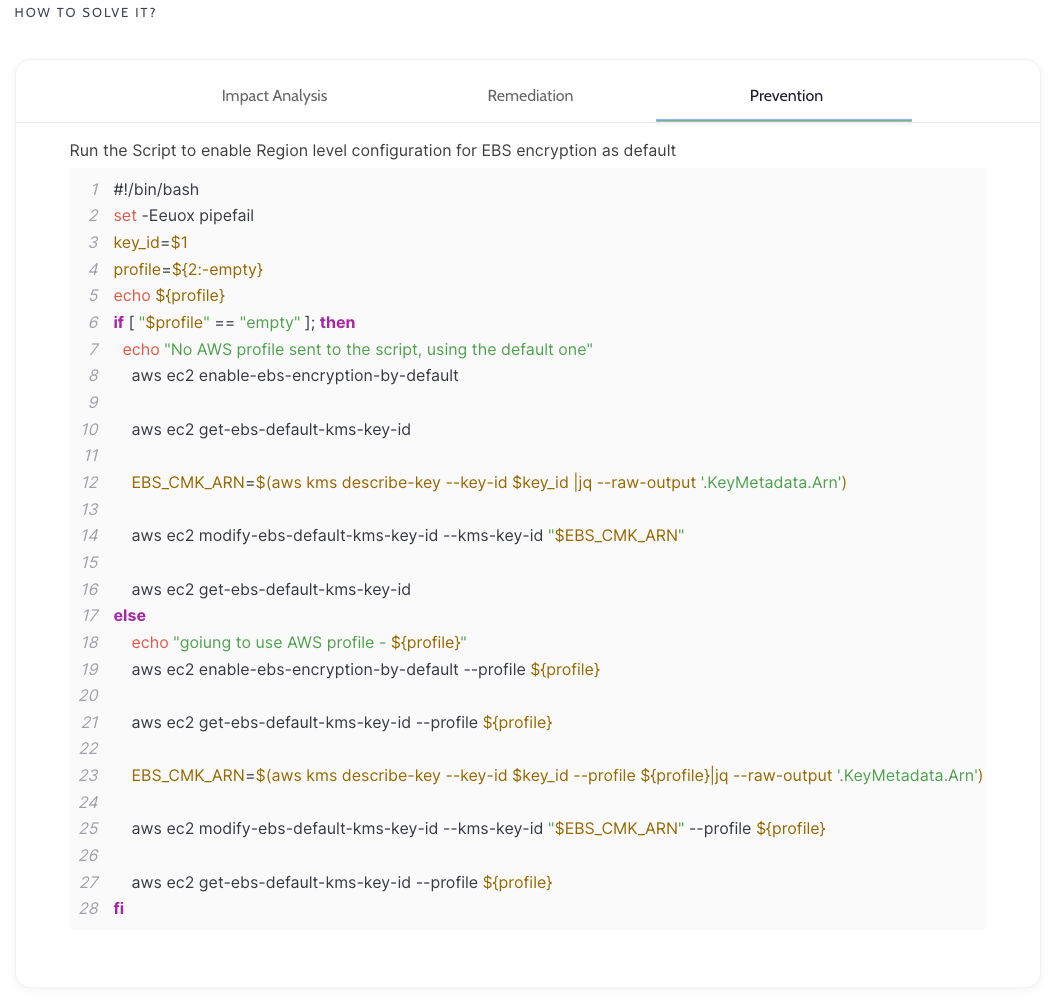This screenshot has width=1052, height=1003.
Task: Click line number 28 in the gutter
Action: pyautogui.click(x=89, y=908)
